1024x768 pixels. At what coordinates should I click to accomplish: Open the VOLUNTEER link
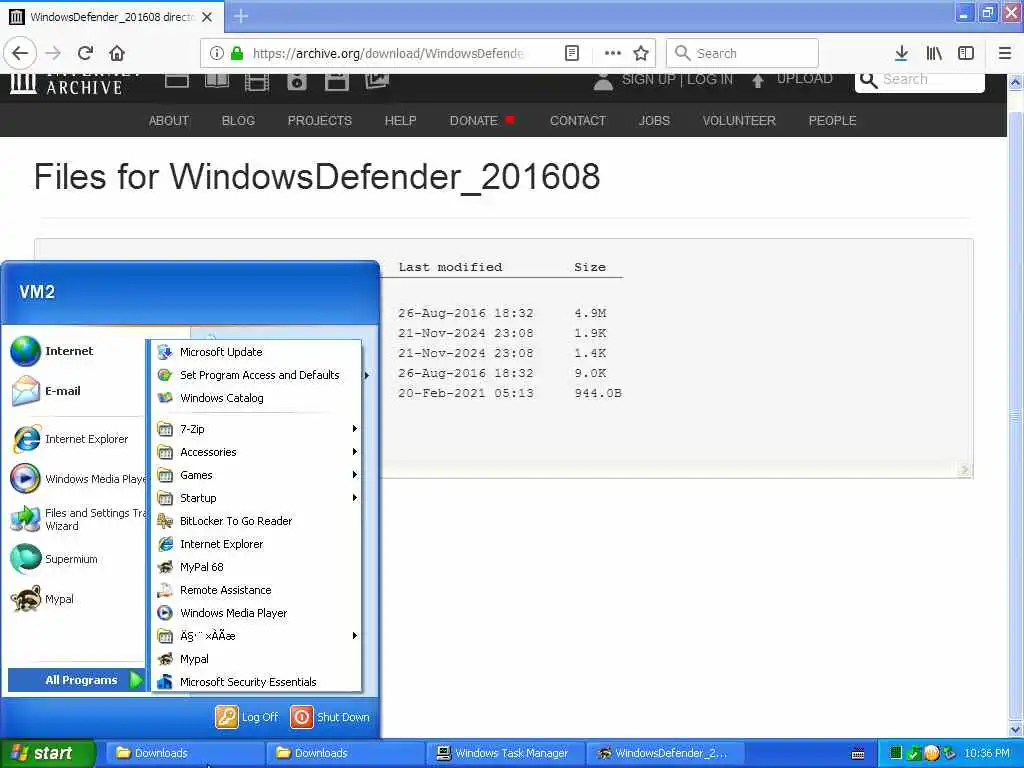(x=739, y=121)
